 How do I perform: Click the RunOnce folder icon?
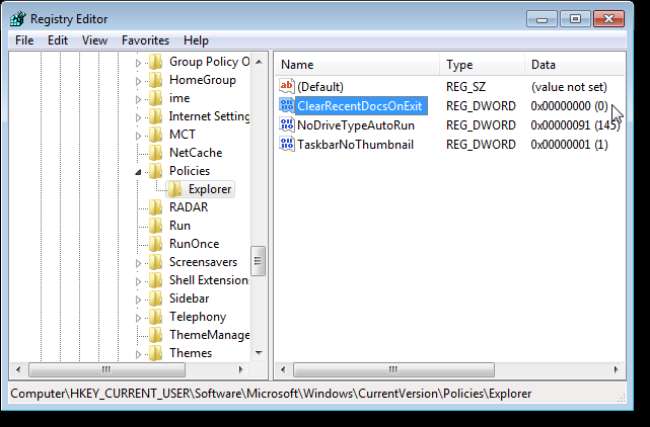[155, 244]
